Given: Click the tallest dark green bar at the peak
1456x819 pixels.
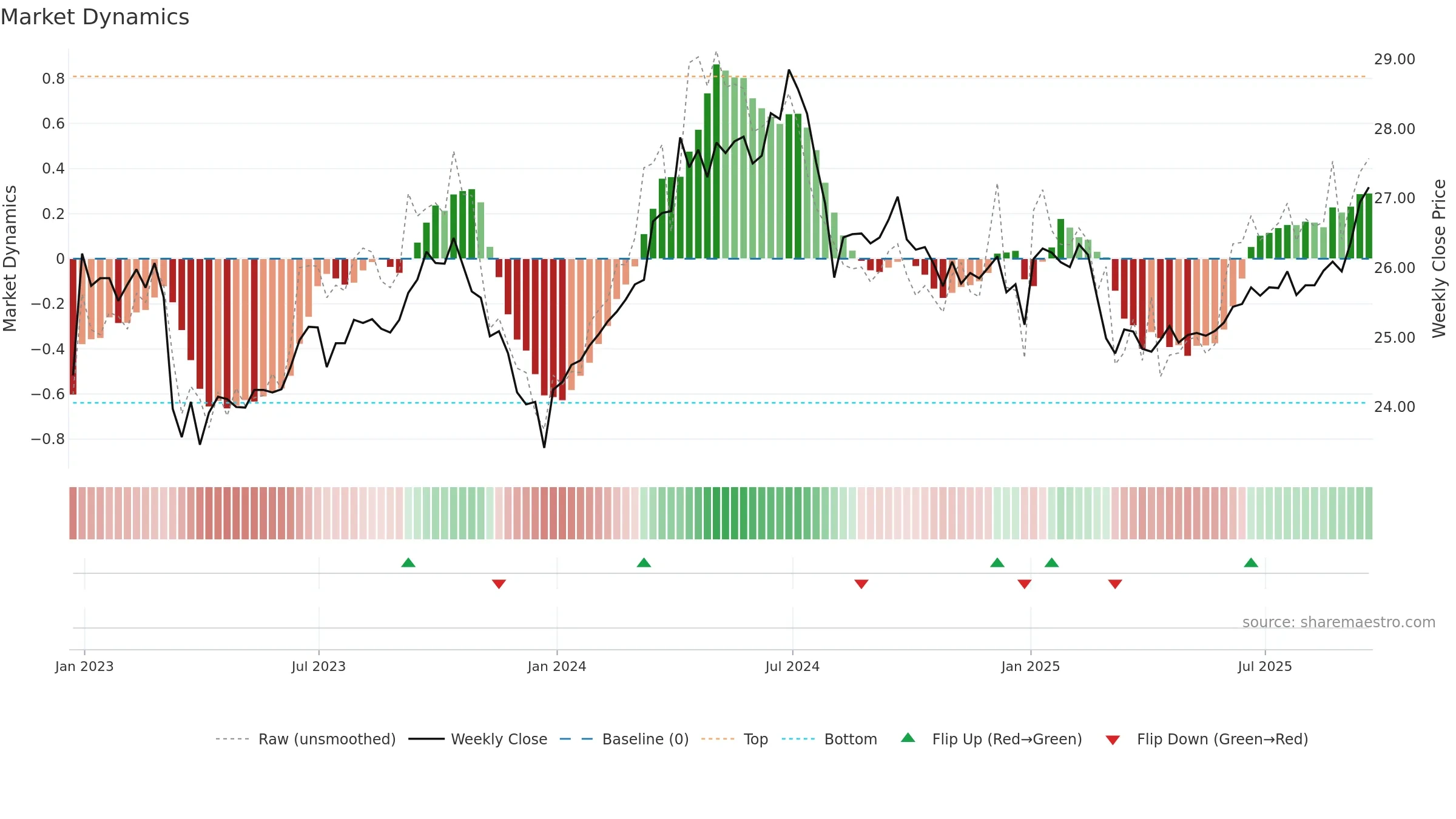Looking at the screenshot, I should (716, 161).
